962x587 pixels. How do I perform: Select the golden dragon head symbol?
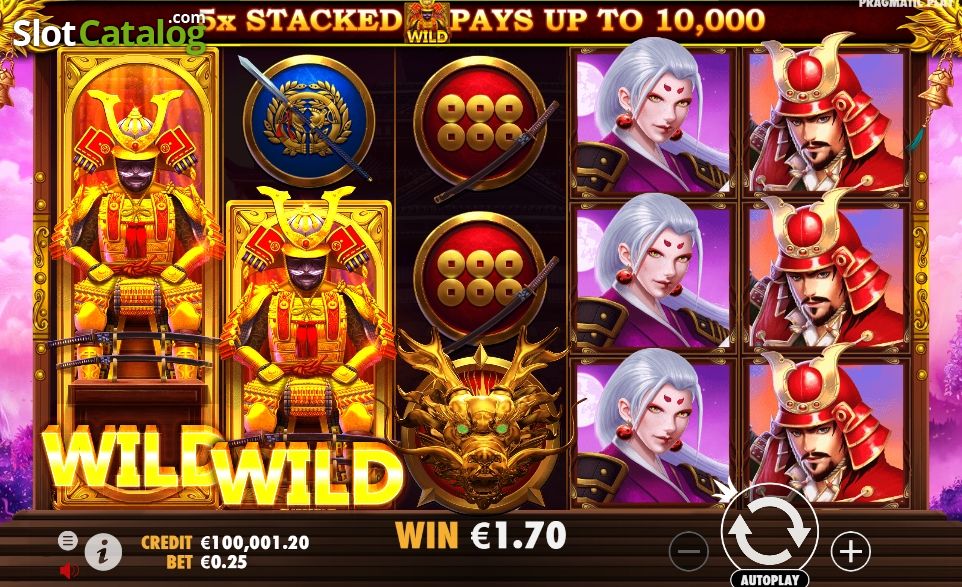click(482, 423)
